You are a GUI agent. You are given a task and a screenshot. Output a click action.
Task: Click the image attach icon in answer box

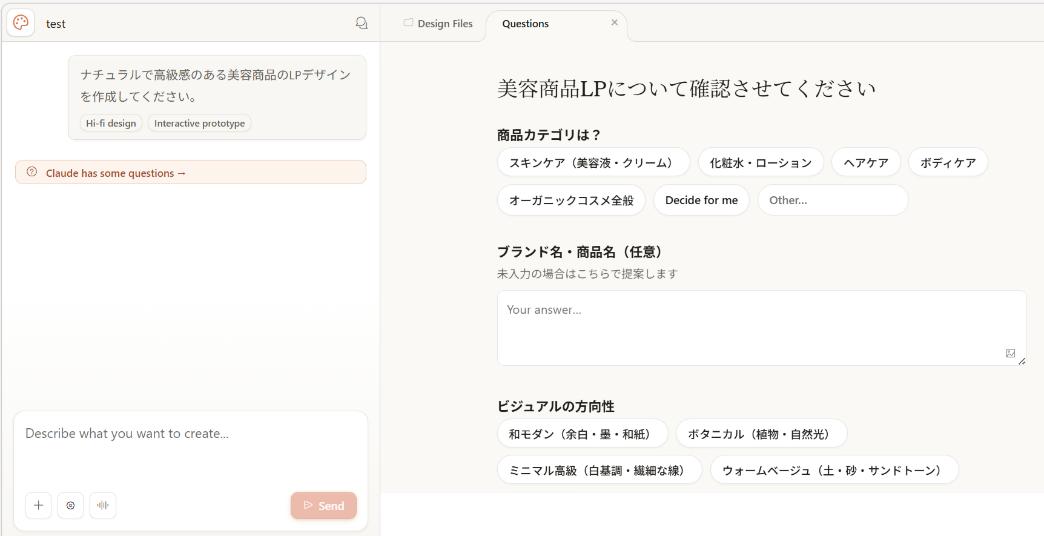pos(1010,354)
